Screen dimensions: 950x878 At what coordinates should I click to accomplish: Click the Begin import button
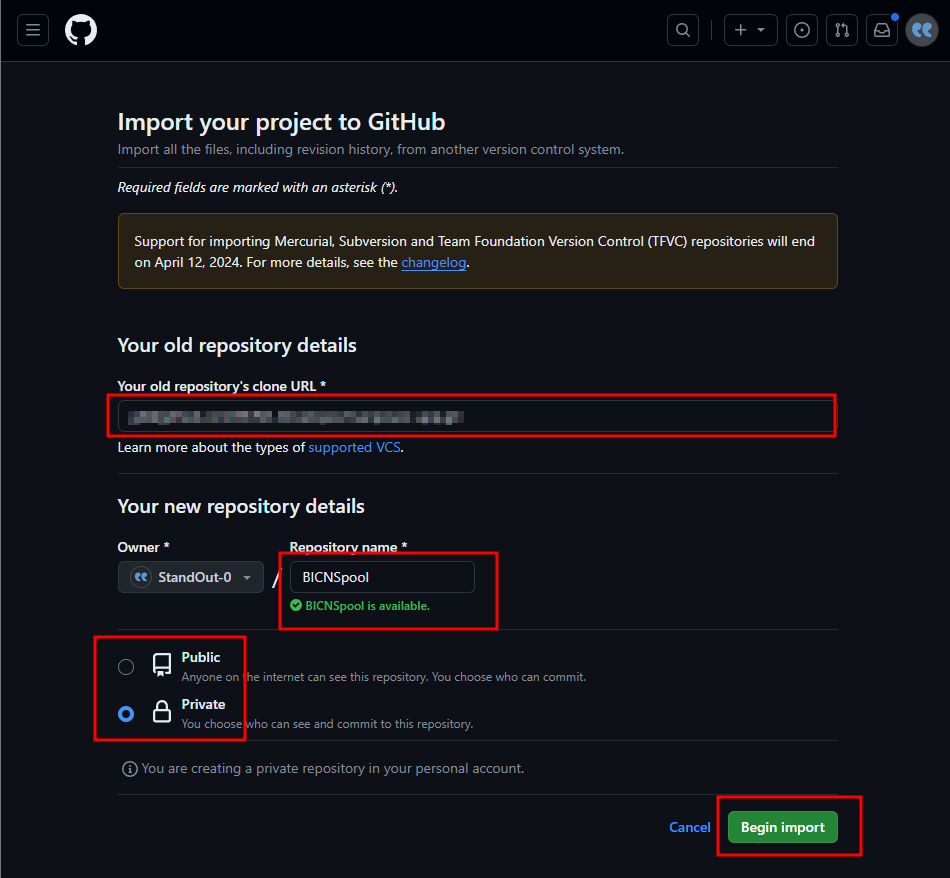pyautogui.click(x=783, y=827)
